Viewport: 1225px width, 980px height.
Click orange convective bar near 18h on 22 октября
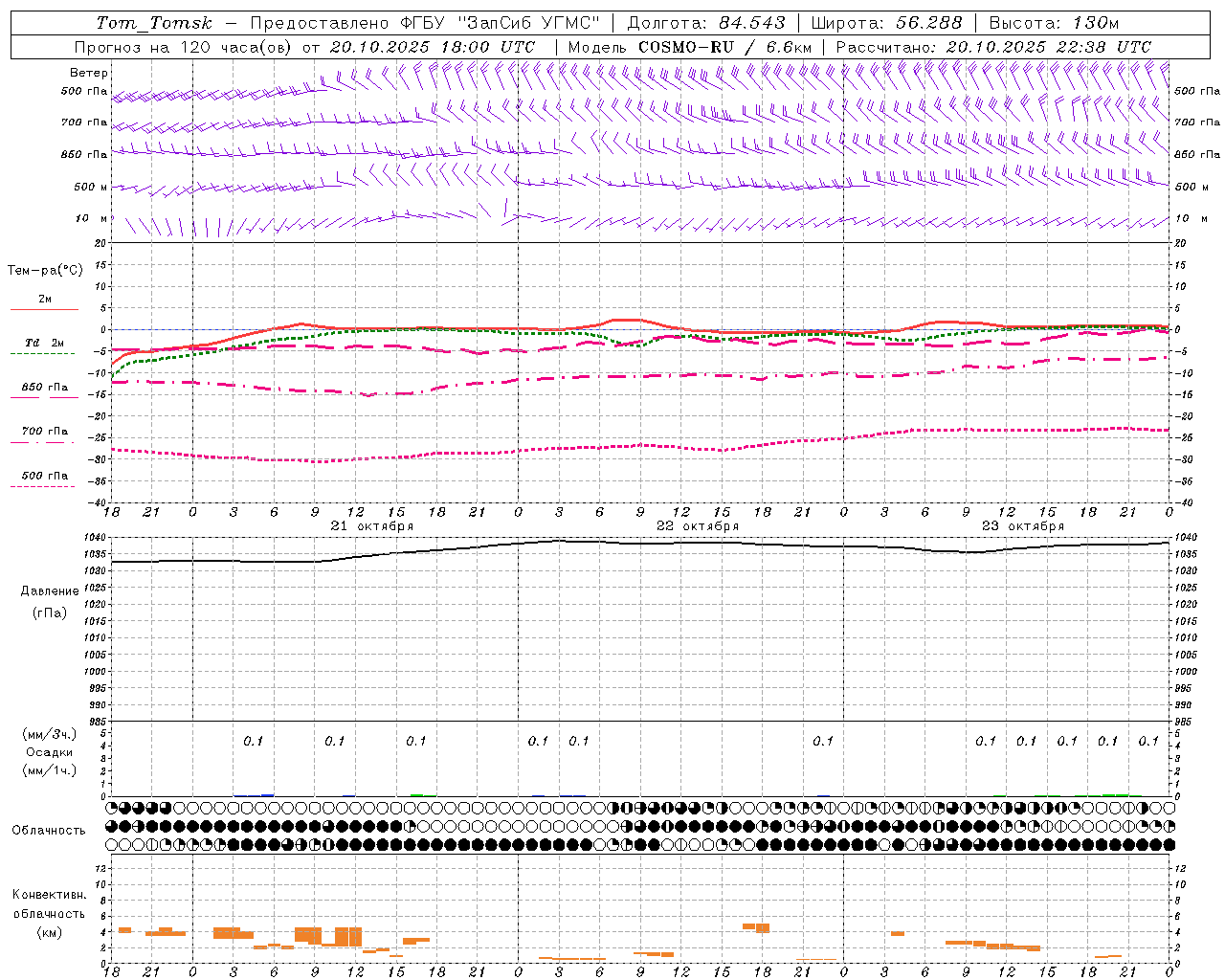click(756, 927)
